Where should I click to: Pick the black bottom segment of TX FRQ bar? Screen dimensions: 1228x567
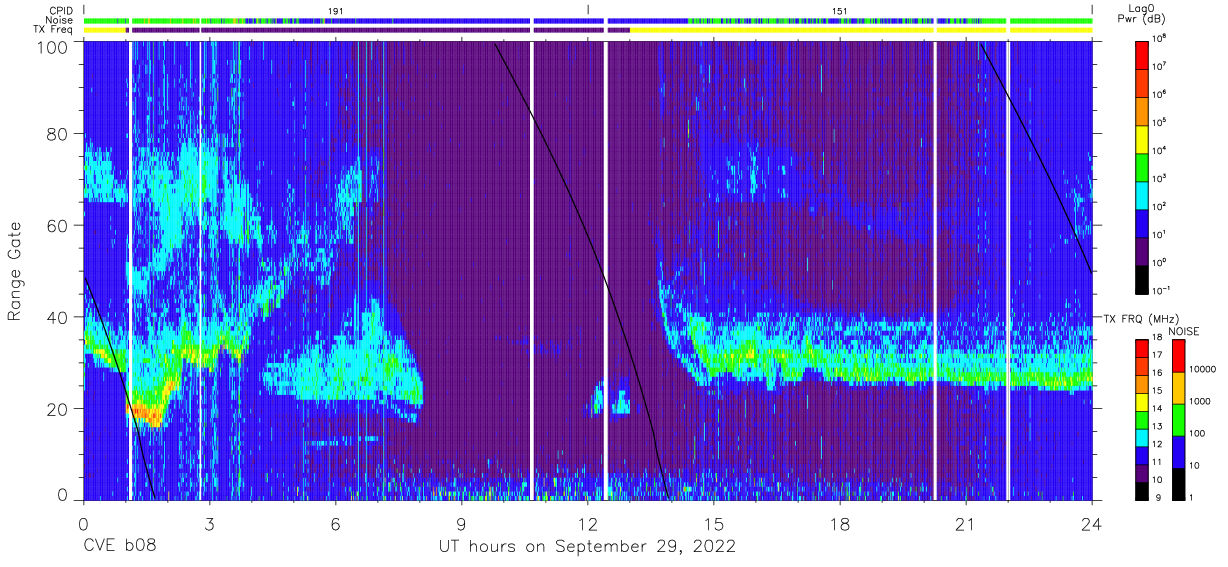coord(1142,489)
